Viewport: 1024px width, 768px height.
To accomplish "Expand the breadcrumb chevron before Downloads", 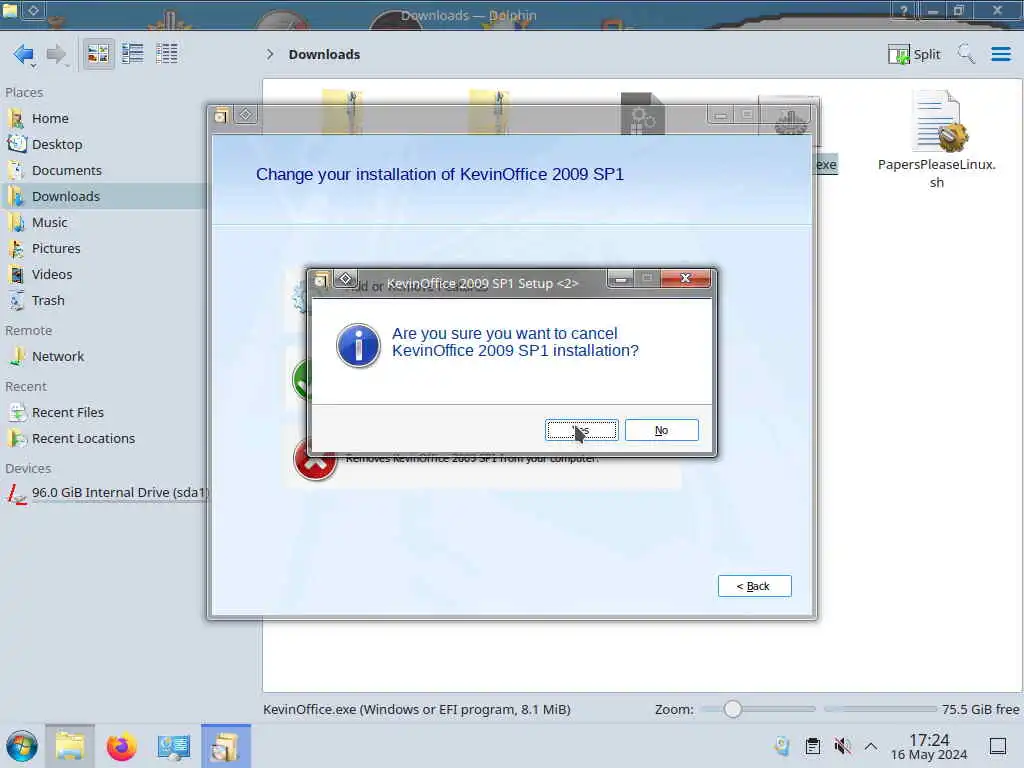I will click(x=270, y=54).
